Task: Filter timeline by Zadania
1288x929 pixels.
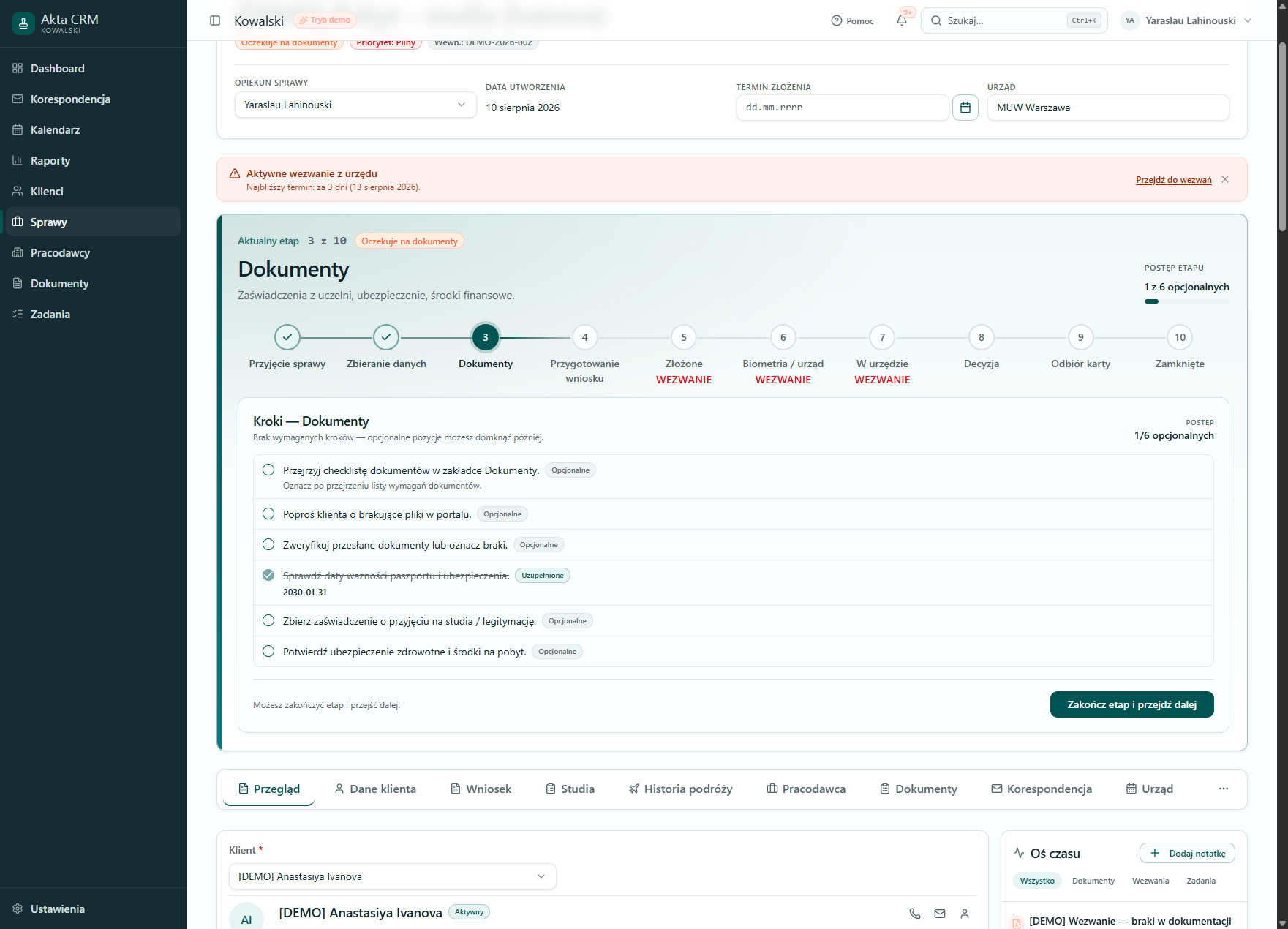Action: [1201, 881]
